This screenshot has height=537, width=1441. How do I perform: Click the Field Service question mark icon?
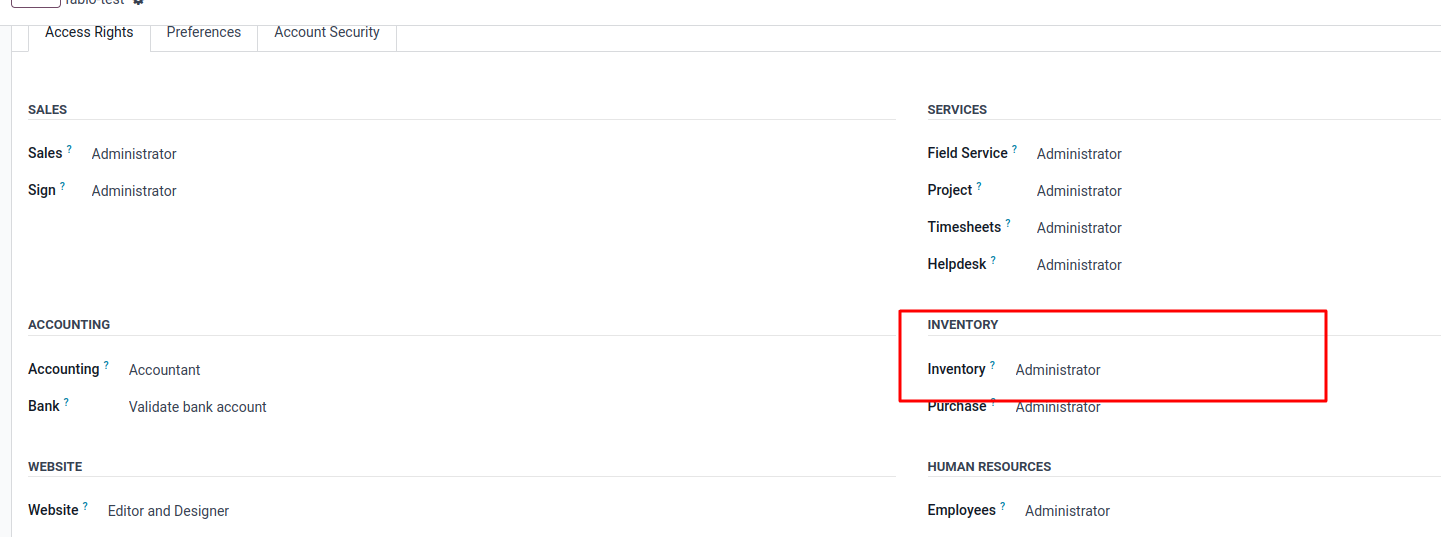coord(1014,149)
